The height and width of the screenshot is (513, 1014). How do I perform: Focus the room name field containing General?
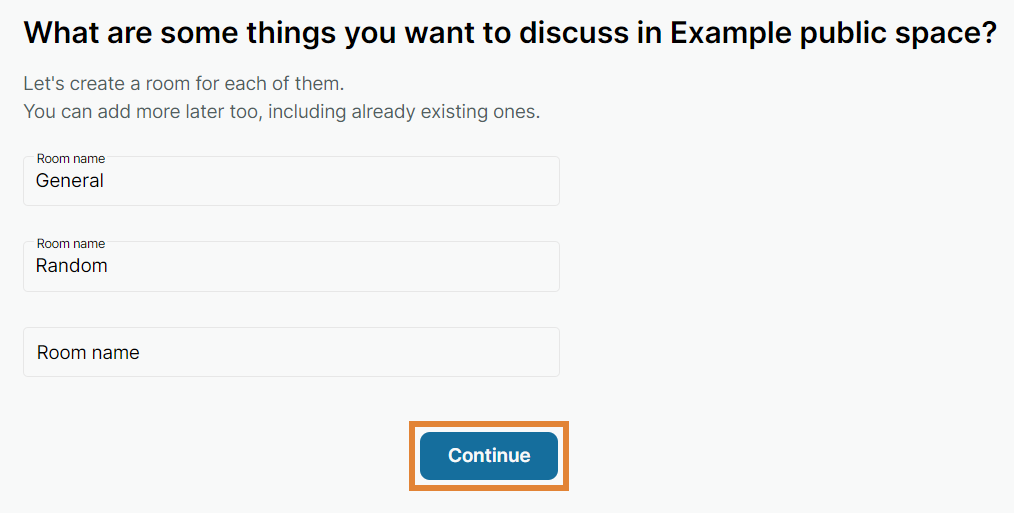pyautogui.click(x=290, y=182)
